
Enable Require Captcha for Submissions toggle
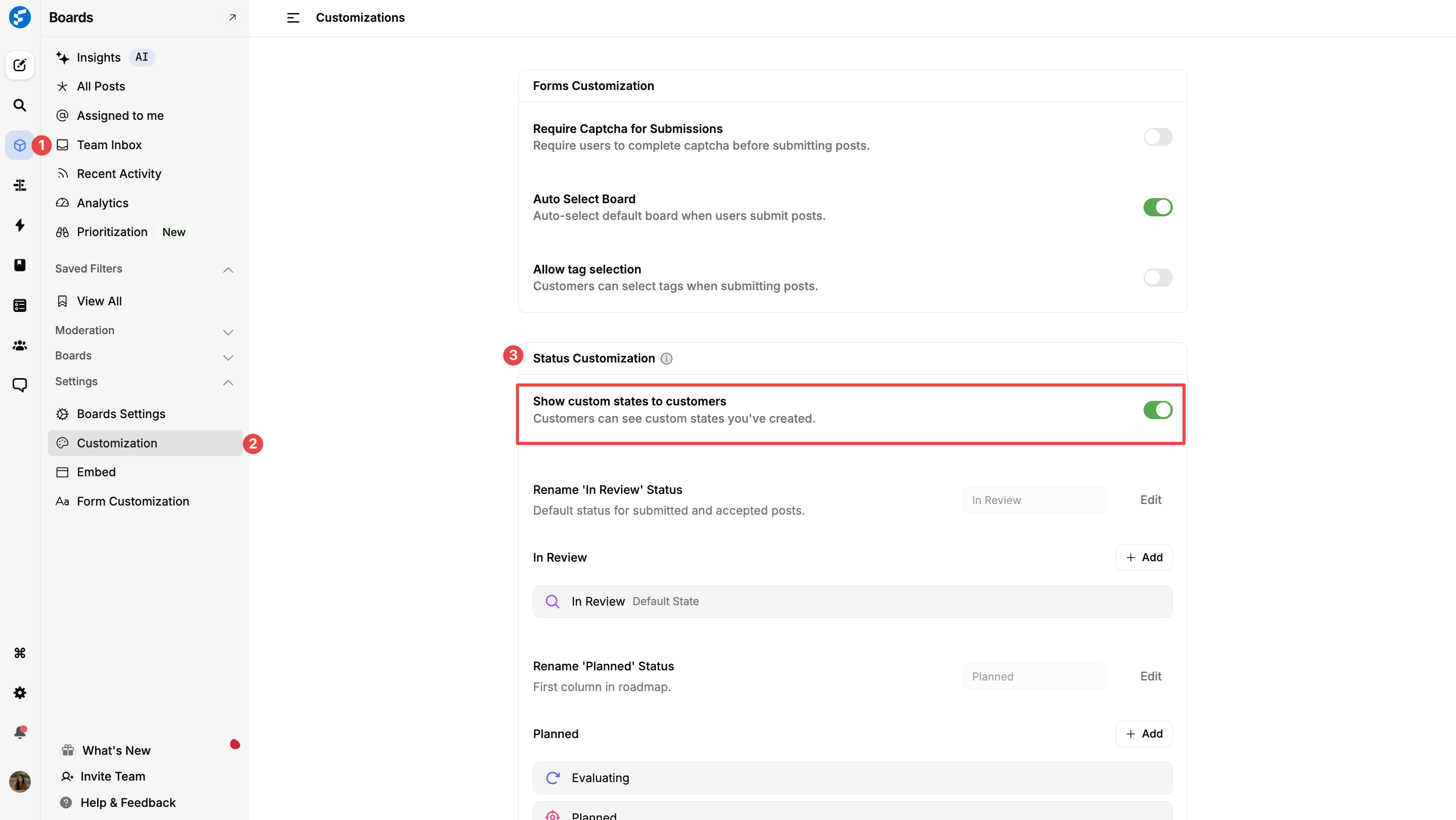pos(1157,137)
